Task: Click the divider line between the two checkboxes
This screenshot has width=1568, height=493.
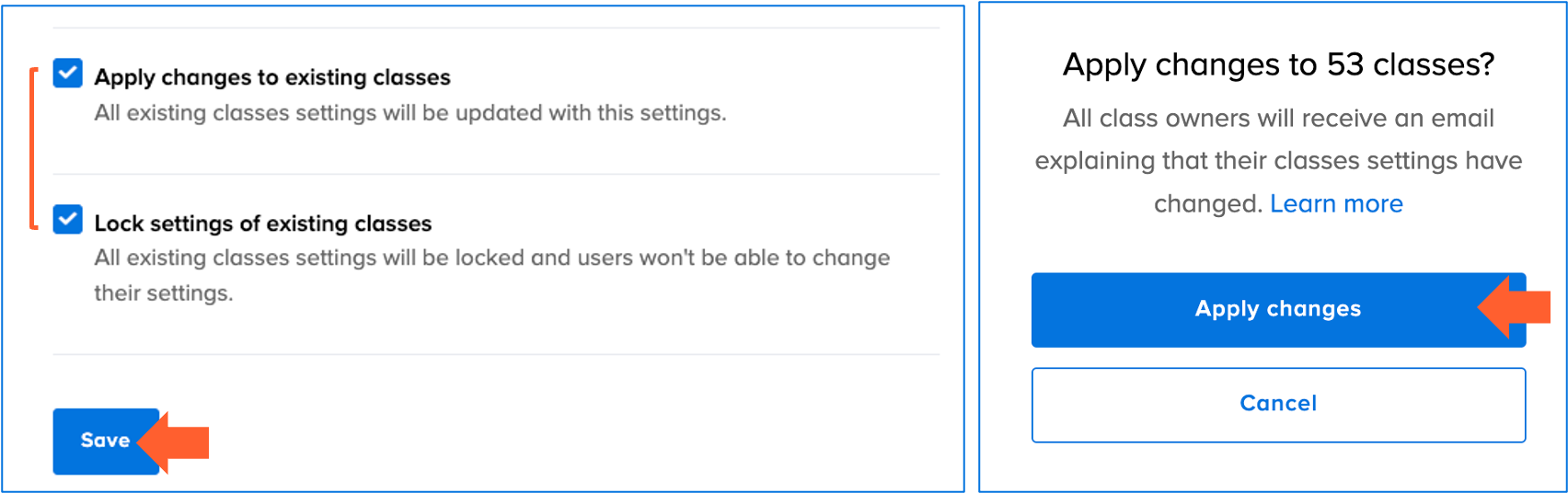Action: tap(496, 174)
